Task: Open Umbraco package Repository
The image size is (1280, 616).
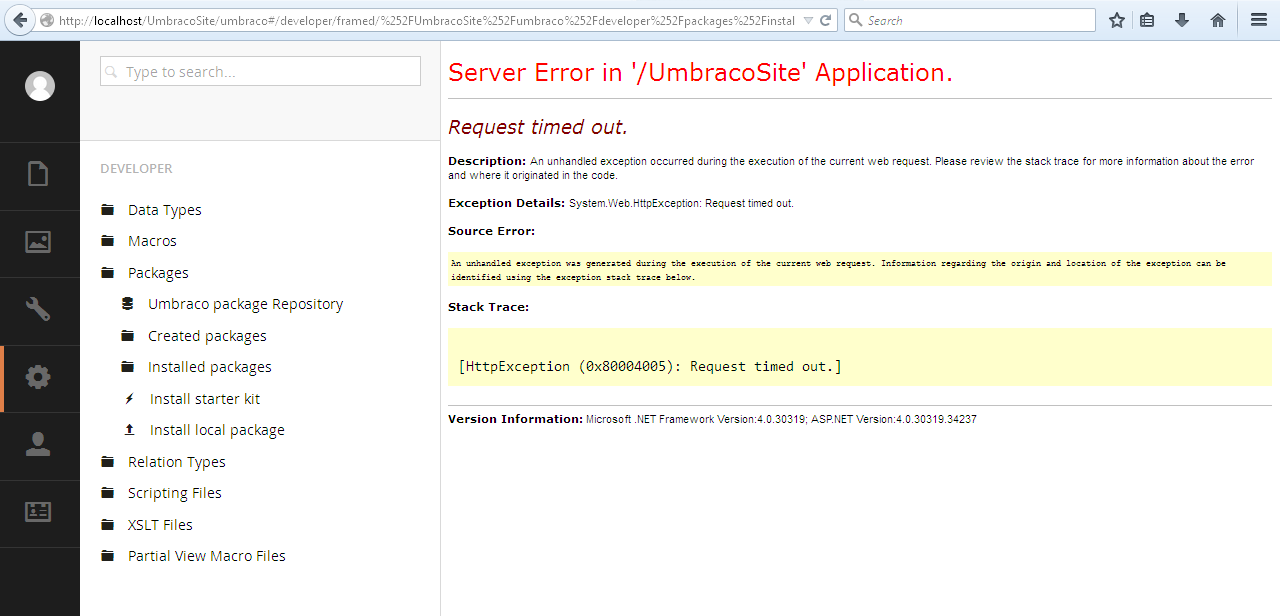Action: (245, 304)
